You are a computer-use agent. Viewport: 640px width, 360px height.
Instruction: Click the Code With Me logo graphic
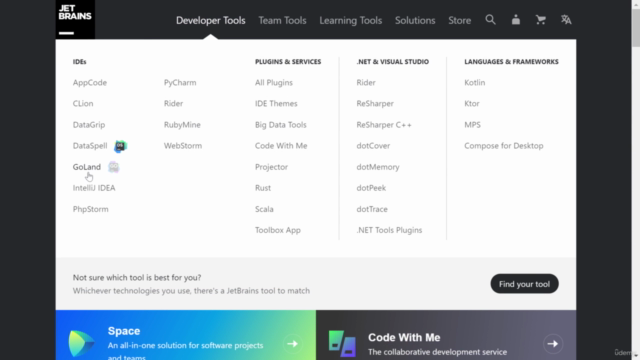(342, 344)
